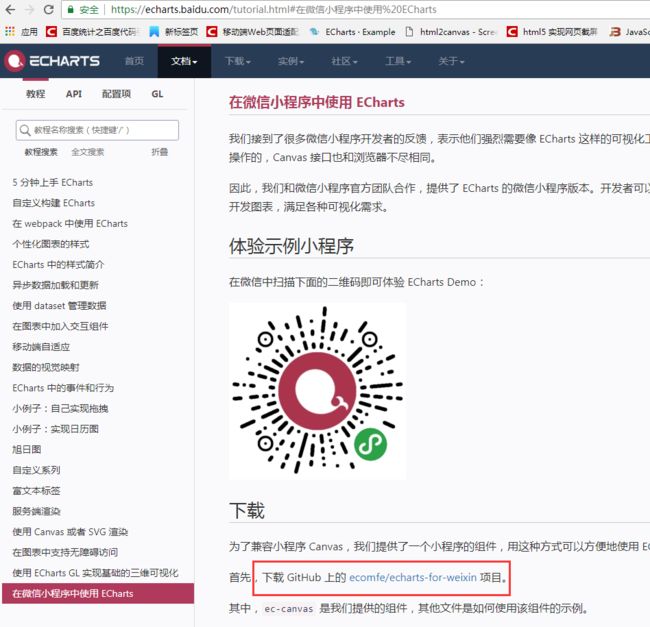650x627 pixels.
Task: Open ECharts - Example bookmark
Action: [352, 31]
